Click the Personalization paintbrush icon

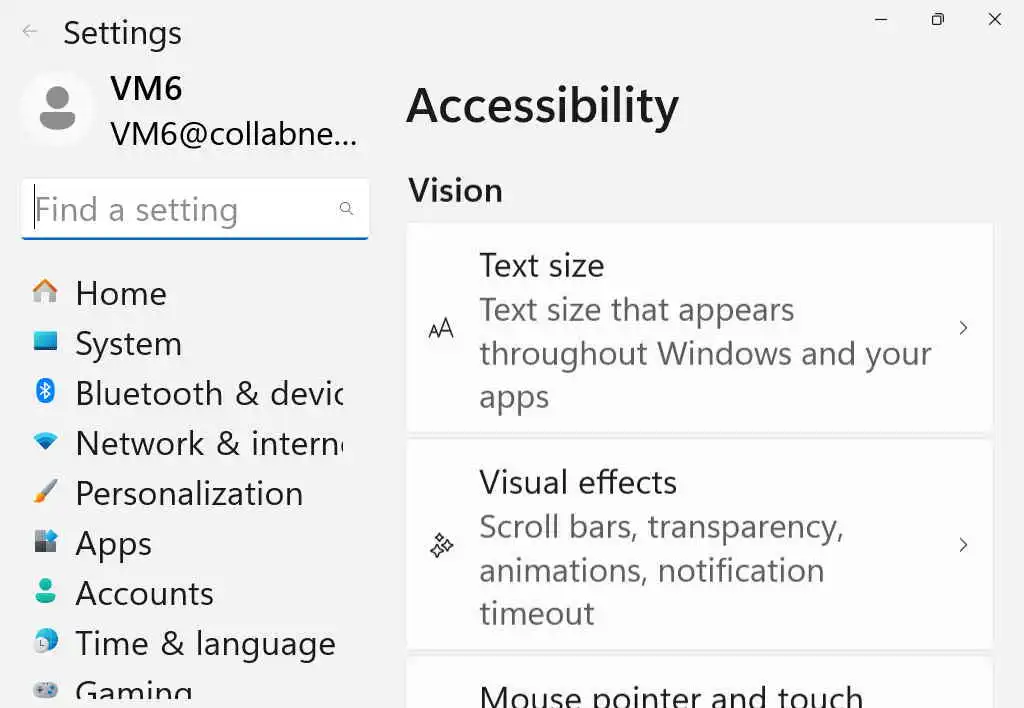pos(45,491)
